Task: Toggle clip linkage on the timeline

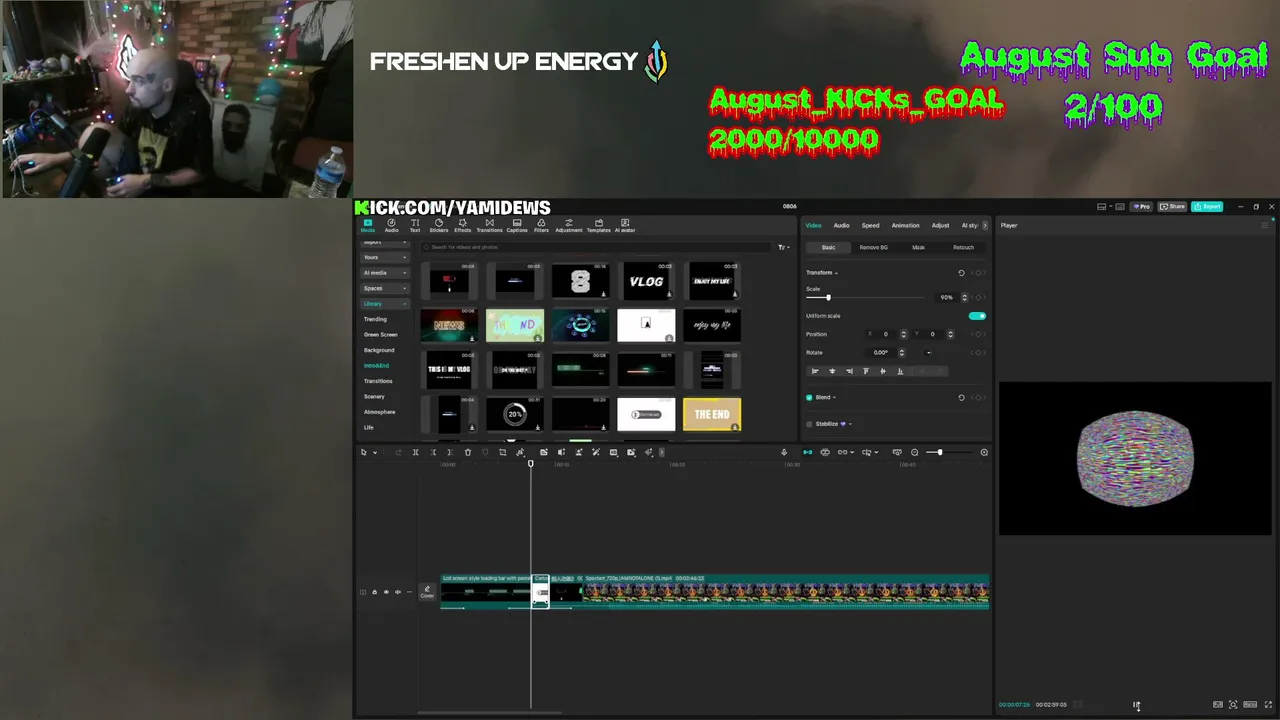Action: tap(843, 453)
